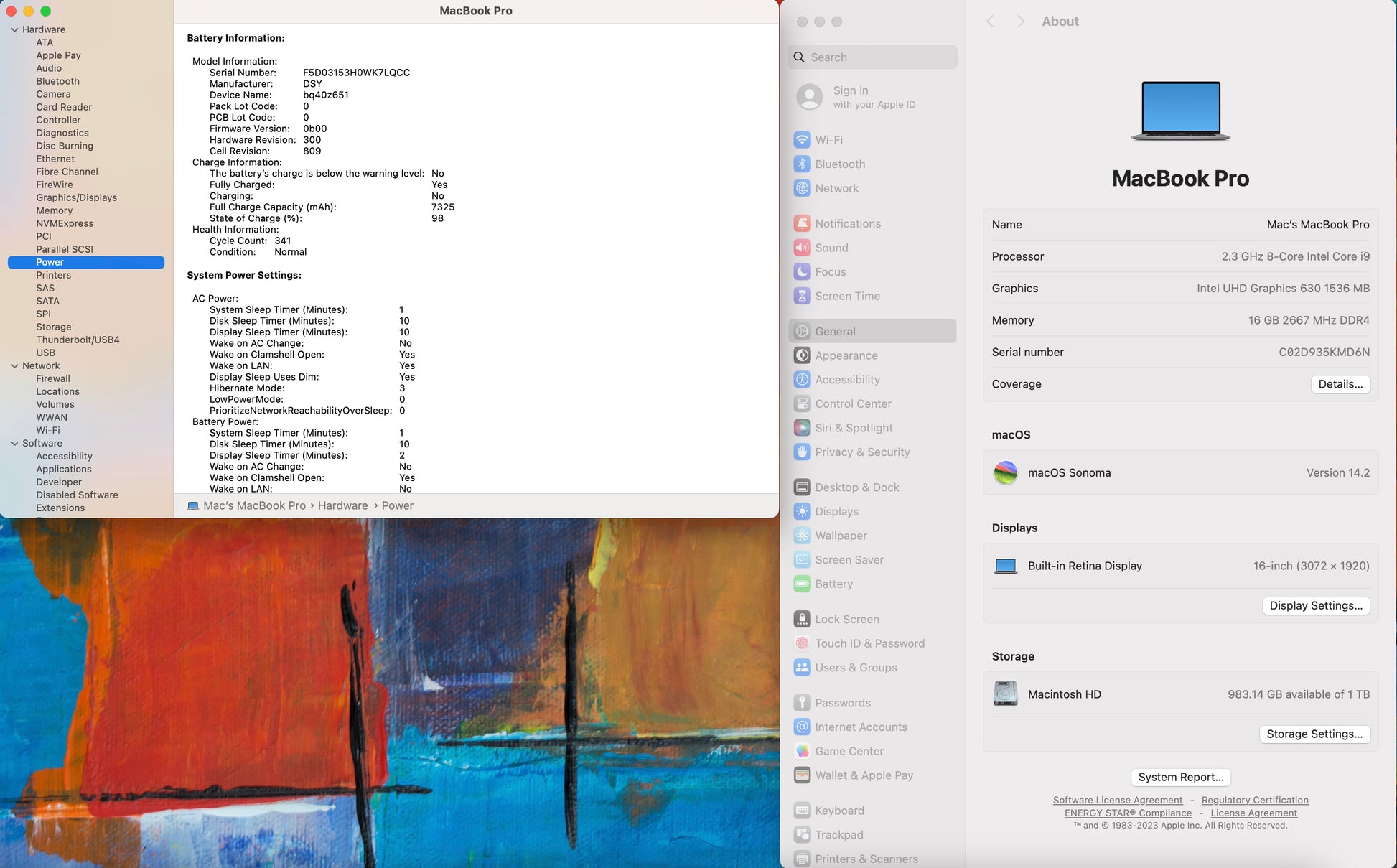Click the Bluetooth settings icon

802,164
